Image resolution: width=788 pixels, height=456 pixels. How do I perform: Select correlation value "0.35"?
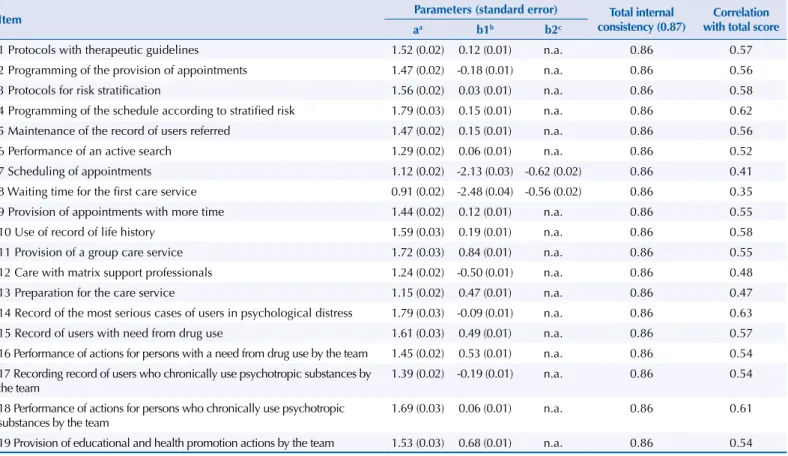coord(741,192)
